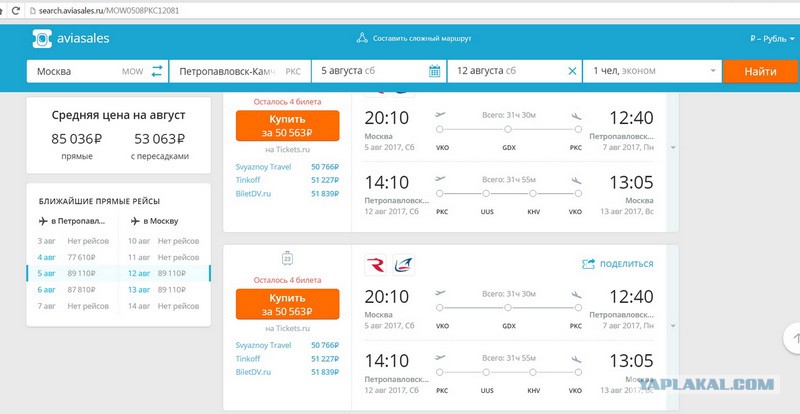This screenshot has height=414, width=800.
Task: Open passengers and class dropdown
Action: click(653, 71)
